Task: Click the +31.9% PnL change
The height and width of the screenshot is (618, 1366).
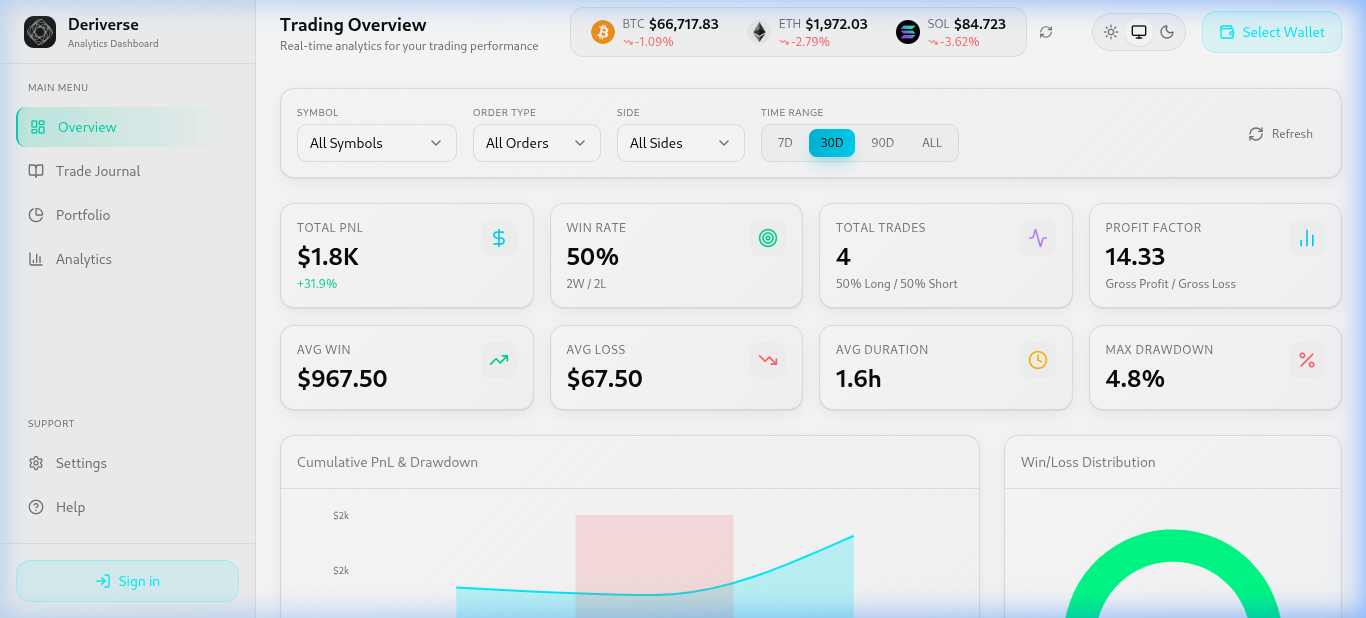Action: coord(317,284)
